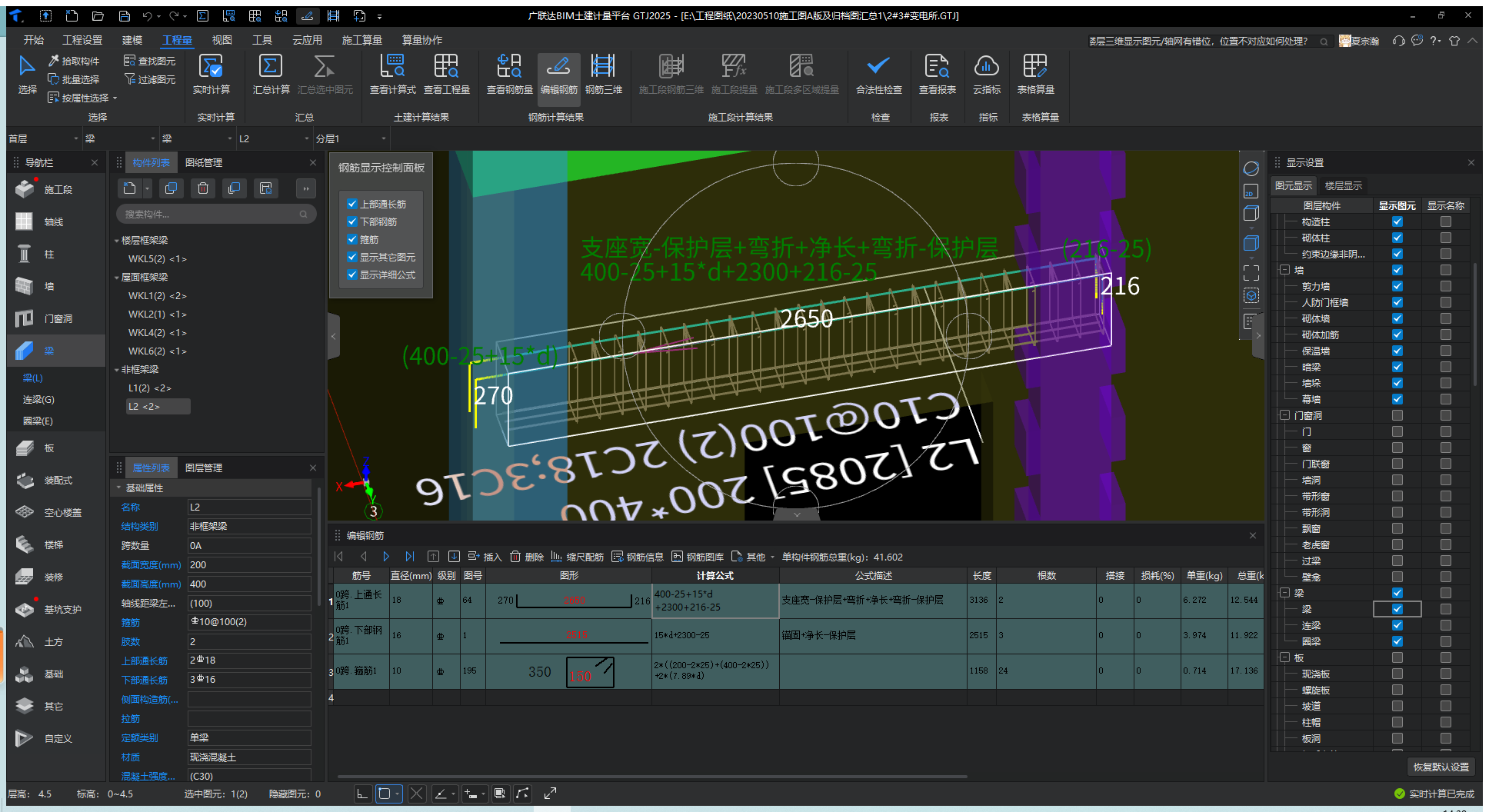Click the delete component trash icon
This screenshot has height=812, width=1489.
[203, 188]
